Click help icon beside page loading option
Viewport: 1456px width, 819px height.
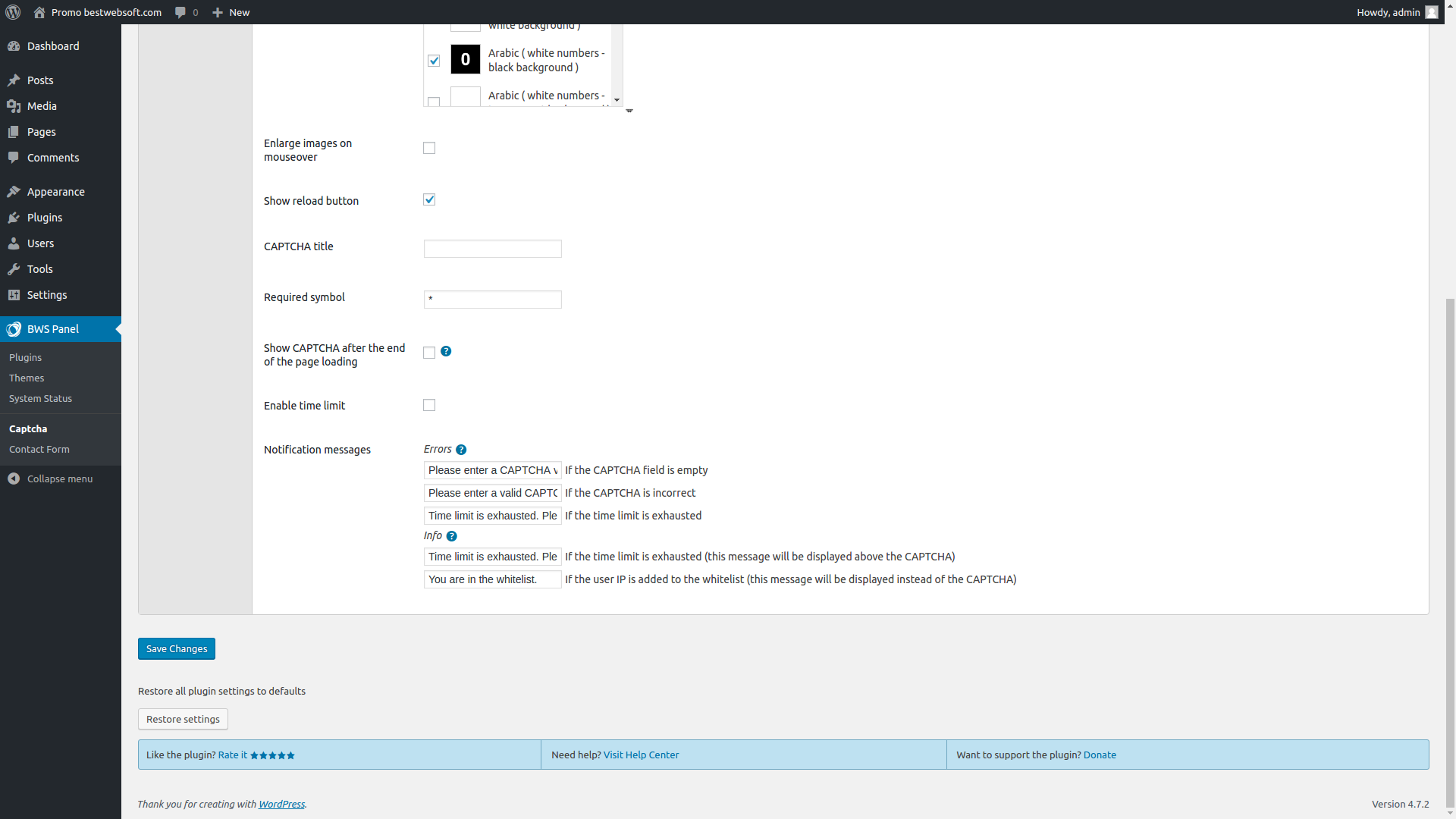pos(446,351)
